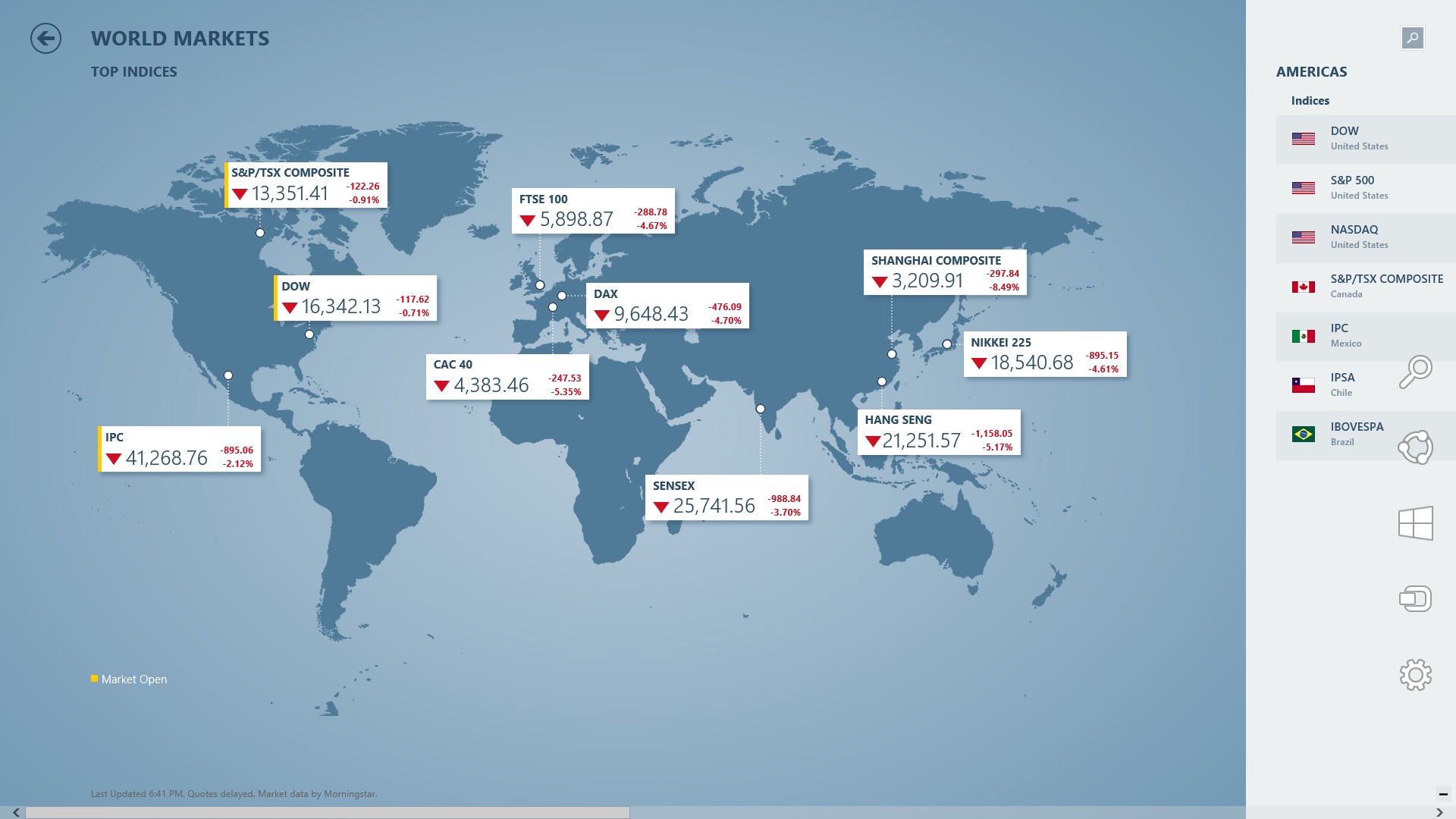Open the FTSE 100 map card
Screen dimensions: 1456x819
pos(593,211)
